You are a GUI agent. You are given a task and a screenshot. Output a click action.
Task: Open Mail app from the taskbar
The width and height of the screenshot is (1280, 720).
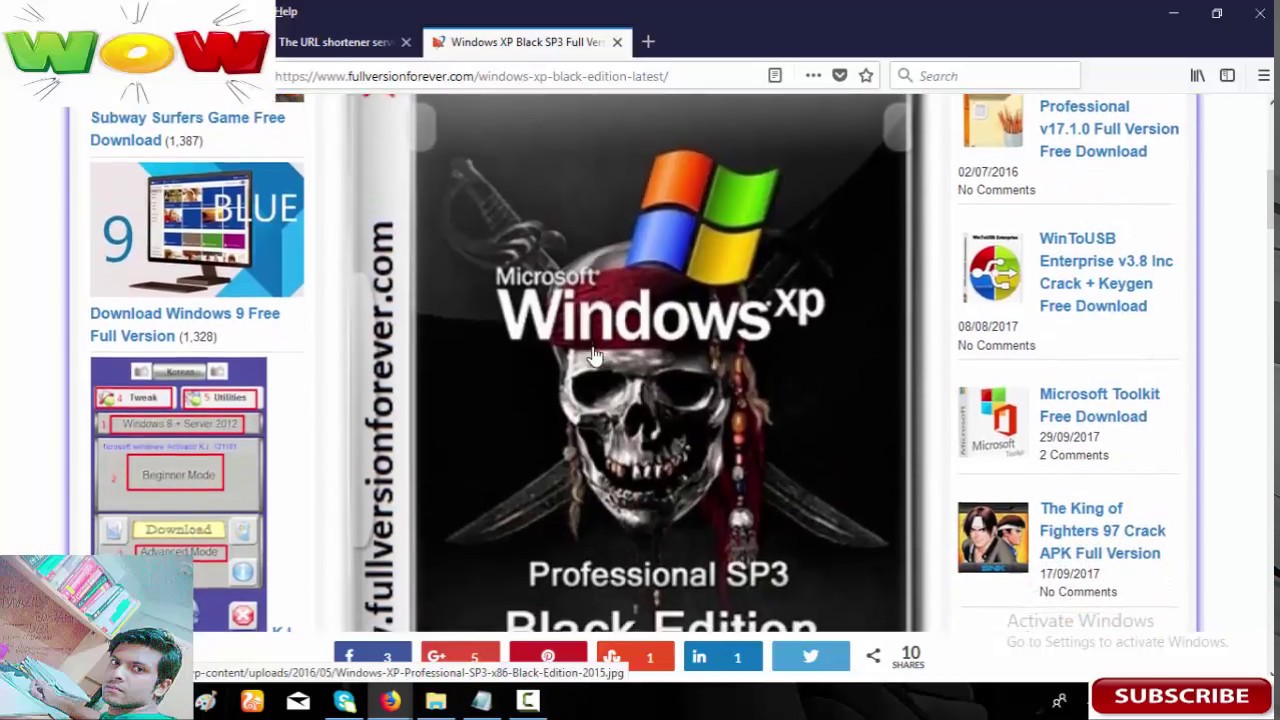pyautogui.click(x=298, y=701)
